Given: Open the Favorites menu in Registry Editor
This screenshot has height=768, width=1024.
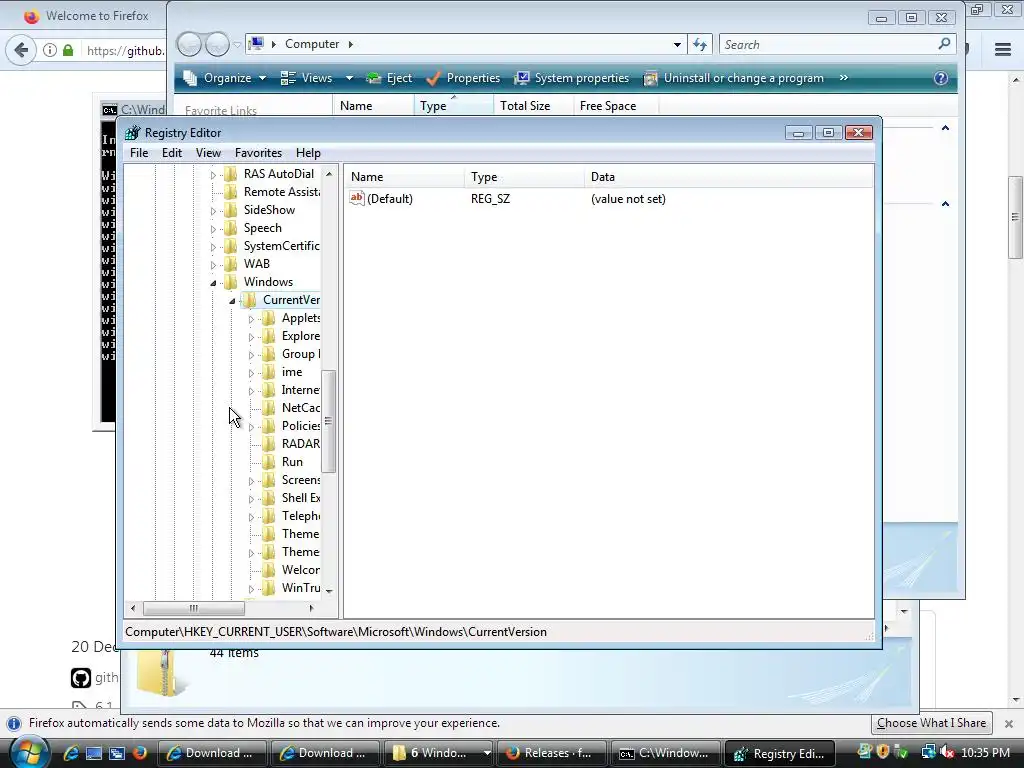Looking at the screenshot, I should point(258,153).
